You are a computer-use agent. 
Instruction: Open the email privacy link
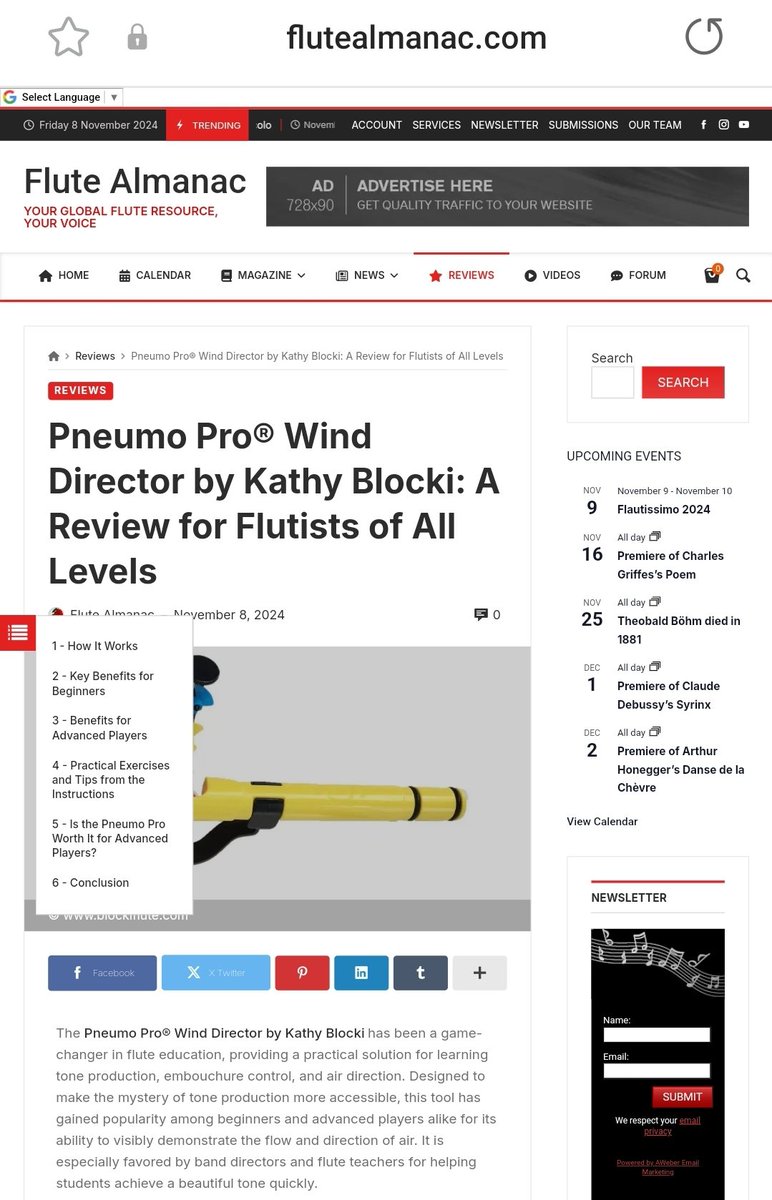(672, 1126)
